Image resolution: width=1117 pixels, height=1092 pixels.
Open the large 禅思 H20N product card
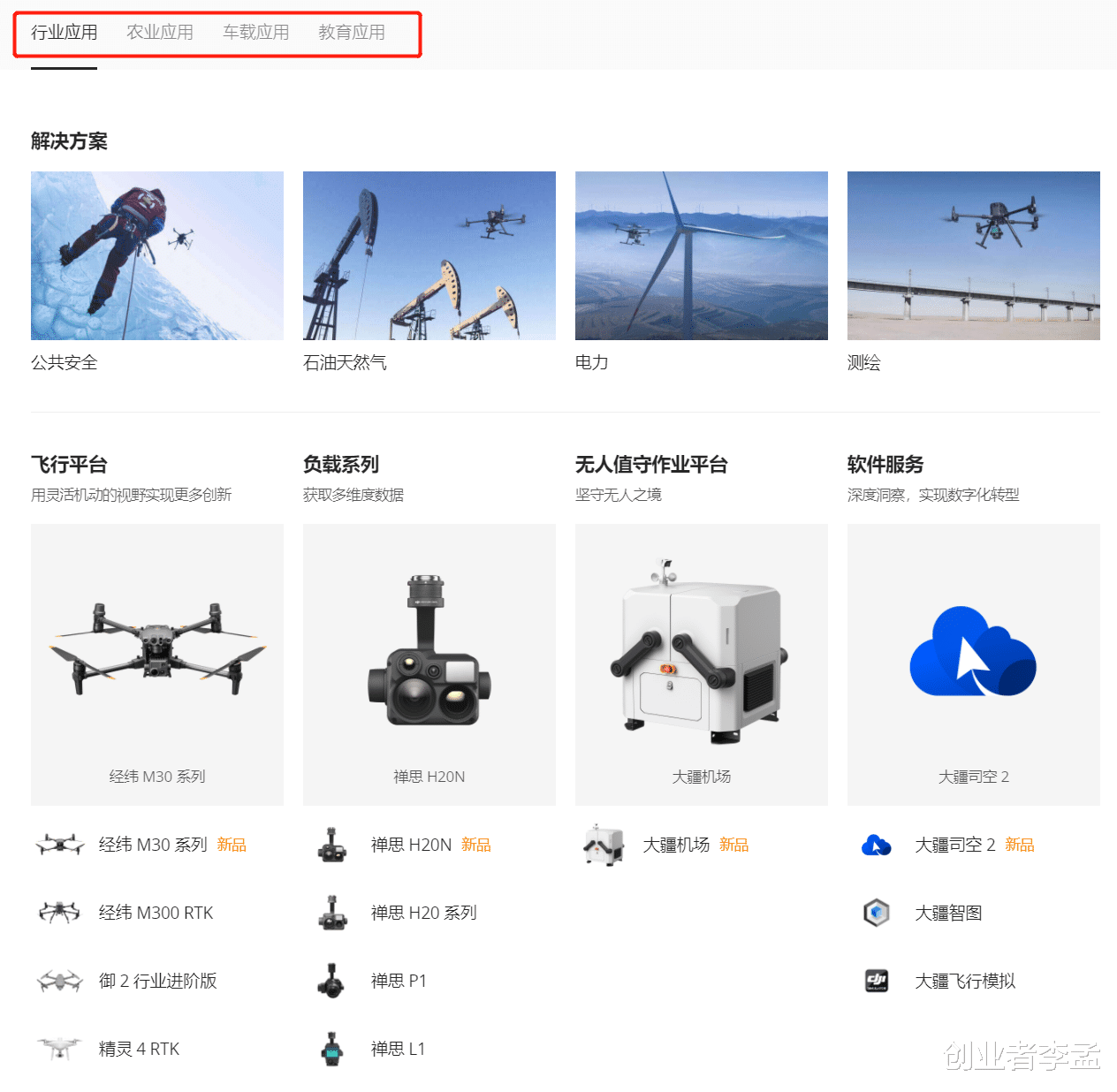pyautogui.click(x=429, y=664)
